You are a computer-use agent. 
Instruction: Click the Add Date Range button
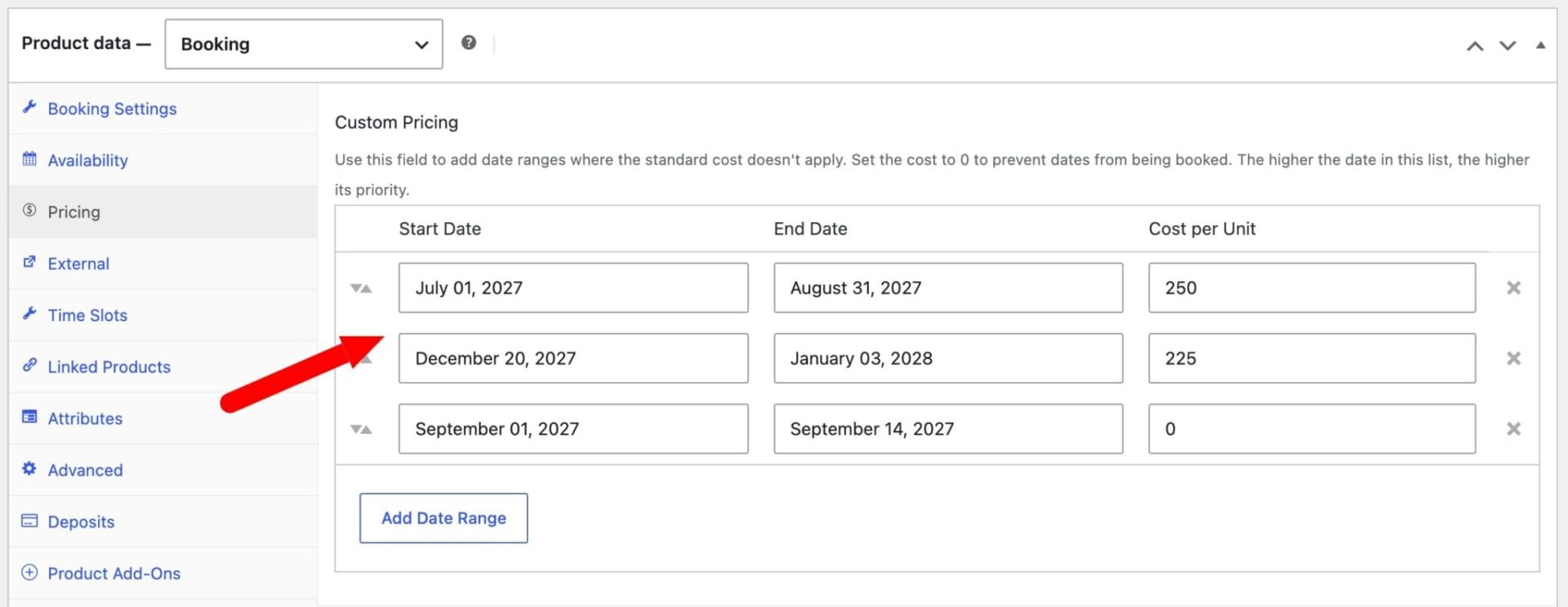pyautogui.click(x=443, y=518)
